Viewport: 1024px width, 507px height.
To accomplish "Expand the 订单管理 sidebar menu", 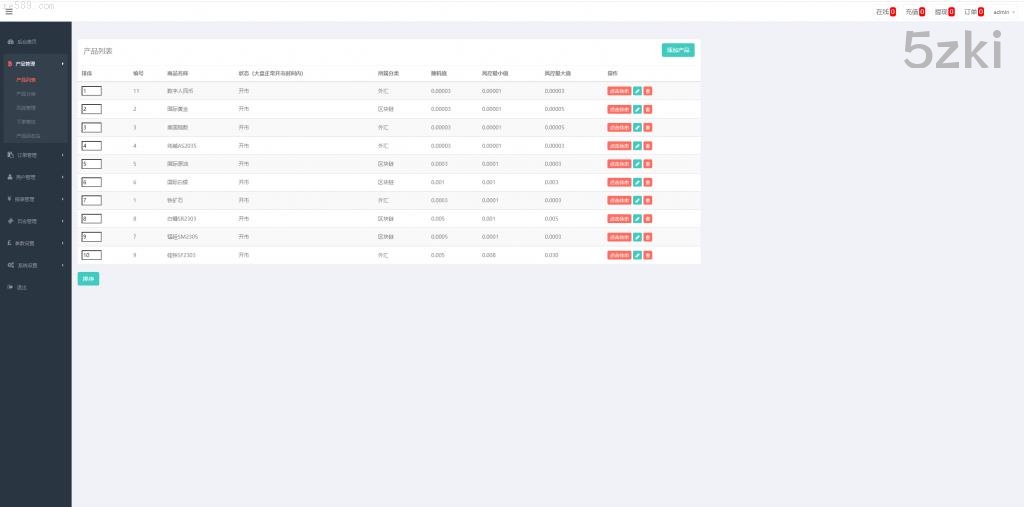I will 35,155.
